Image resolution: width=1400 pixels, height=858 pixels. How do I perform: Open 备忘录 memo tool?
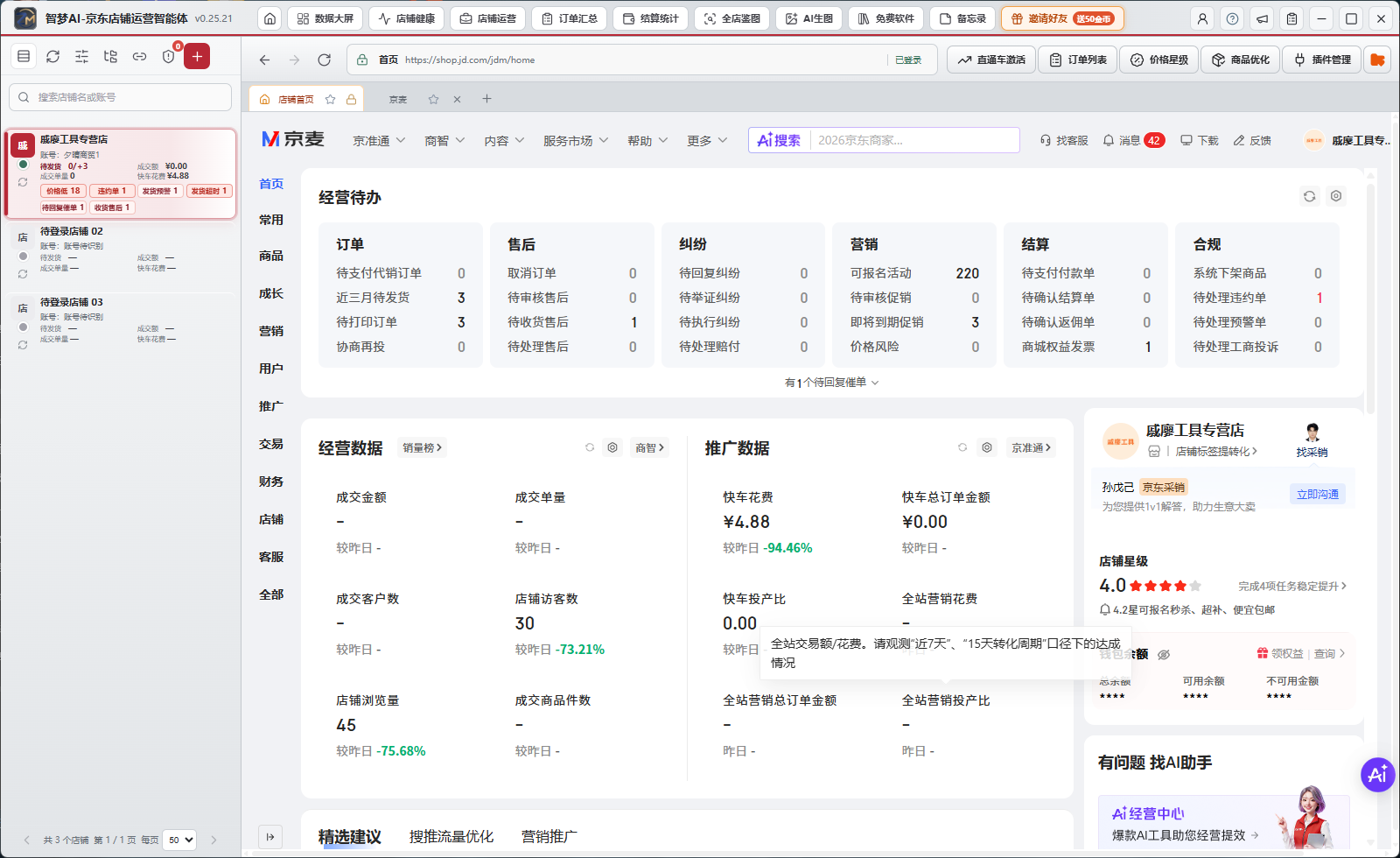[962, 18]
